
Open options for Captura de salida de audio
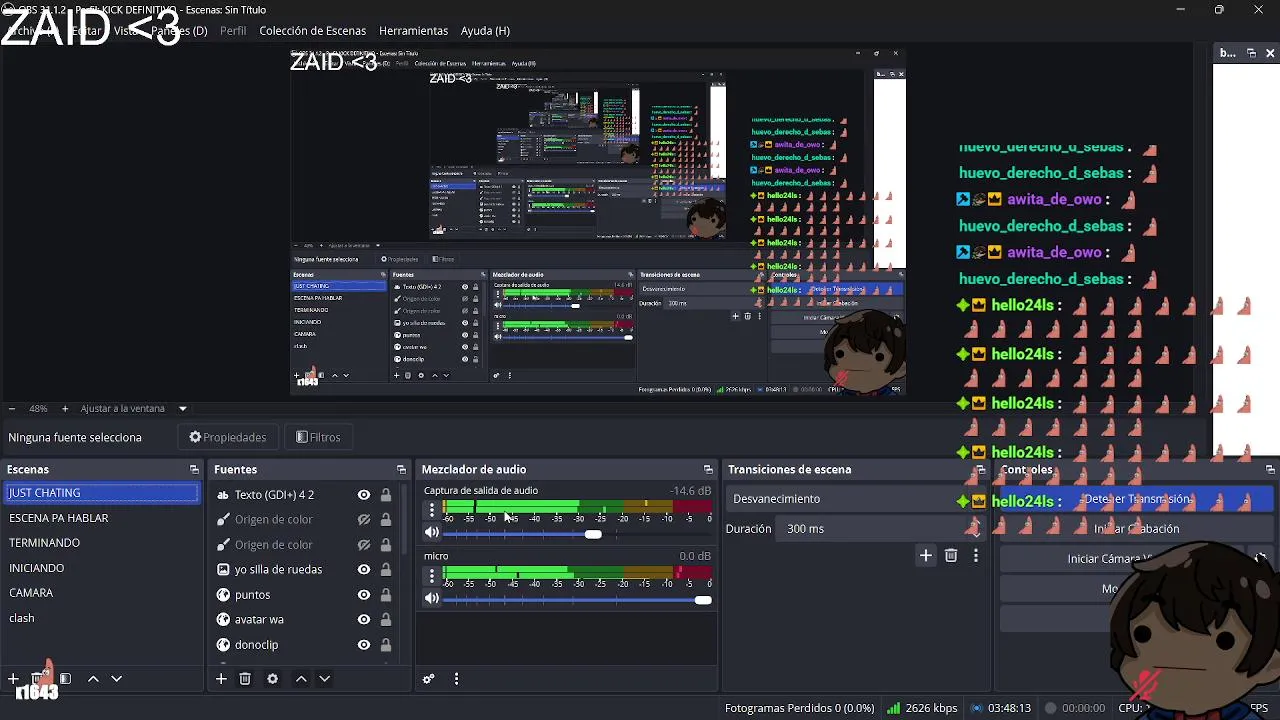(x=432, y=510)
